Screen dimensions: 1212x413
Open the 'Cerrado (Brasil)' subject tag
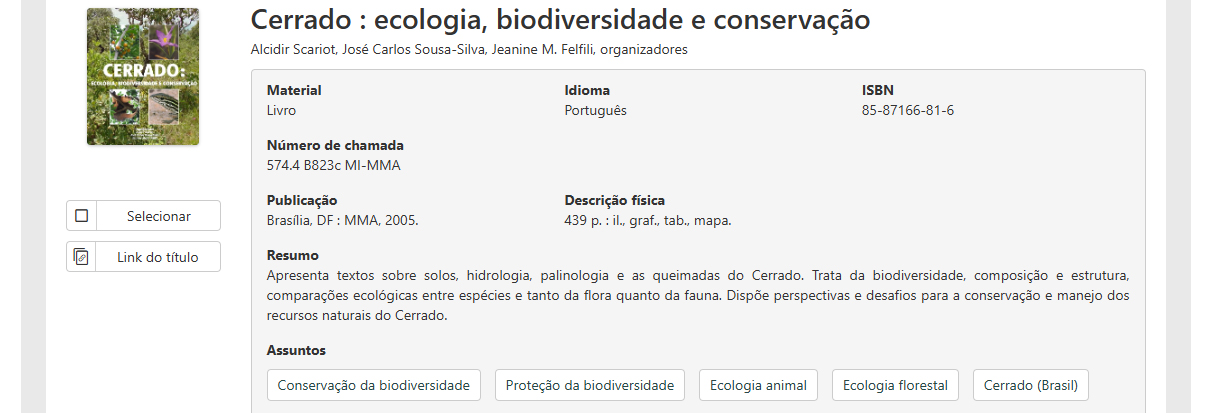pos(1030,385)
